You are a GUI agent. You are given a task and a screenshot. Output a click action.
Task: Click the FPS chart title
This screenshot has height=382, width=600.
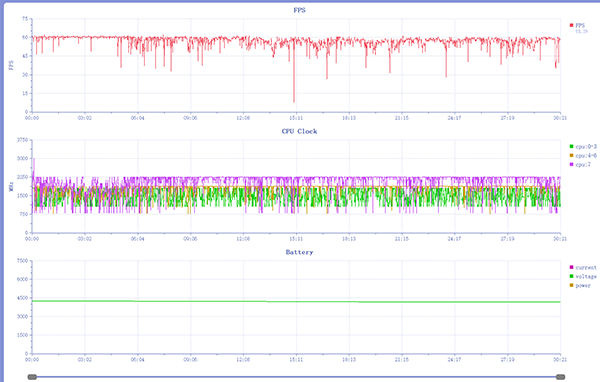[299, 10]
